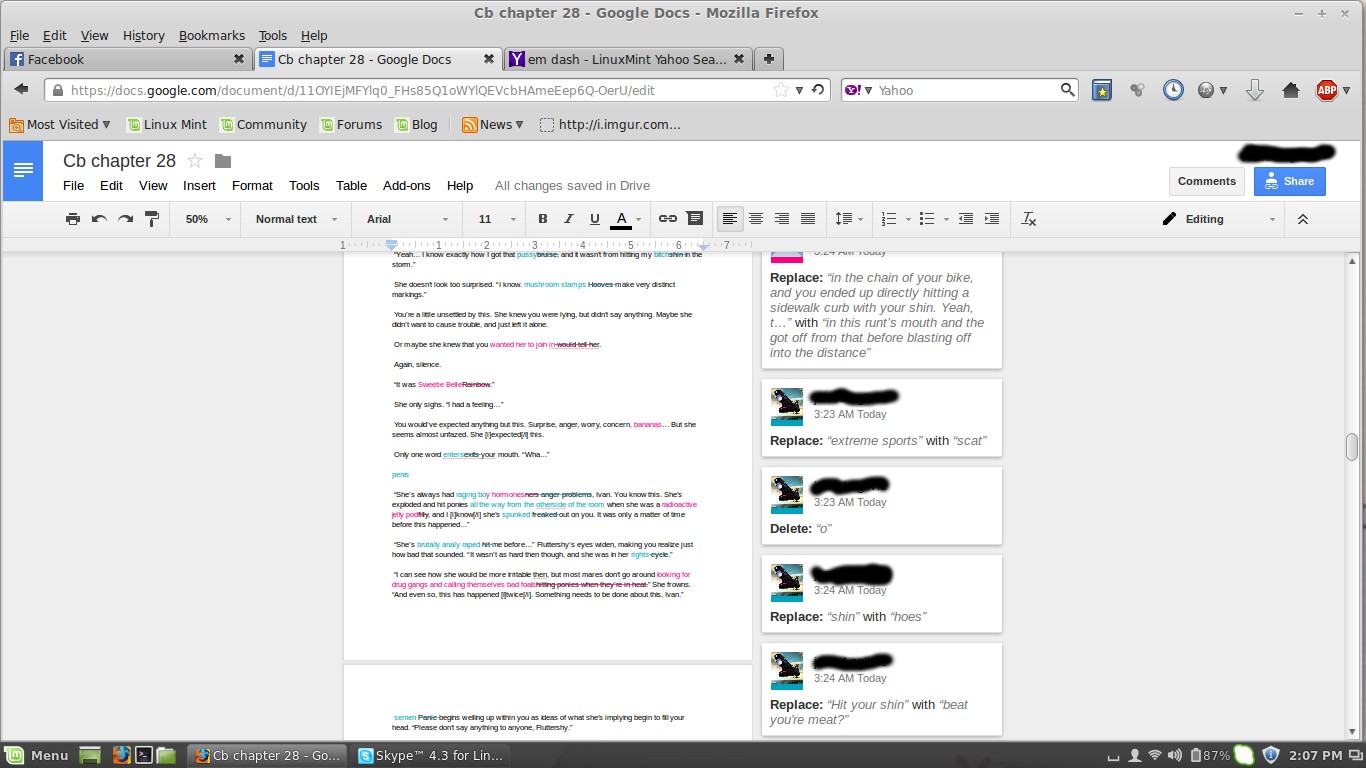
Task: Open the Normal text style dropdown
Action: coord(296,219)
